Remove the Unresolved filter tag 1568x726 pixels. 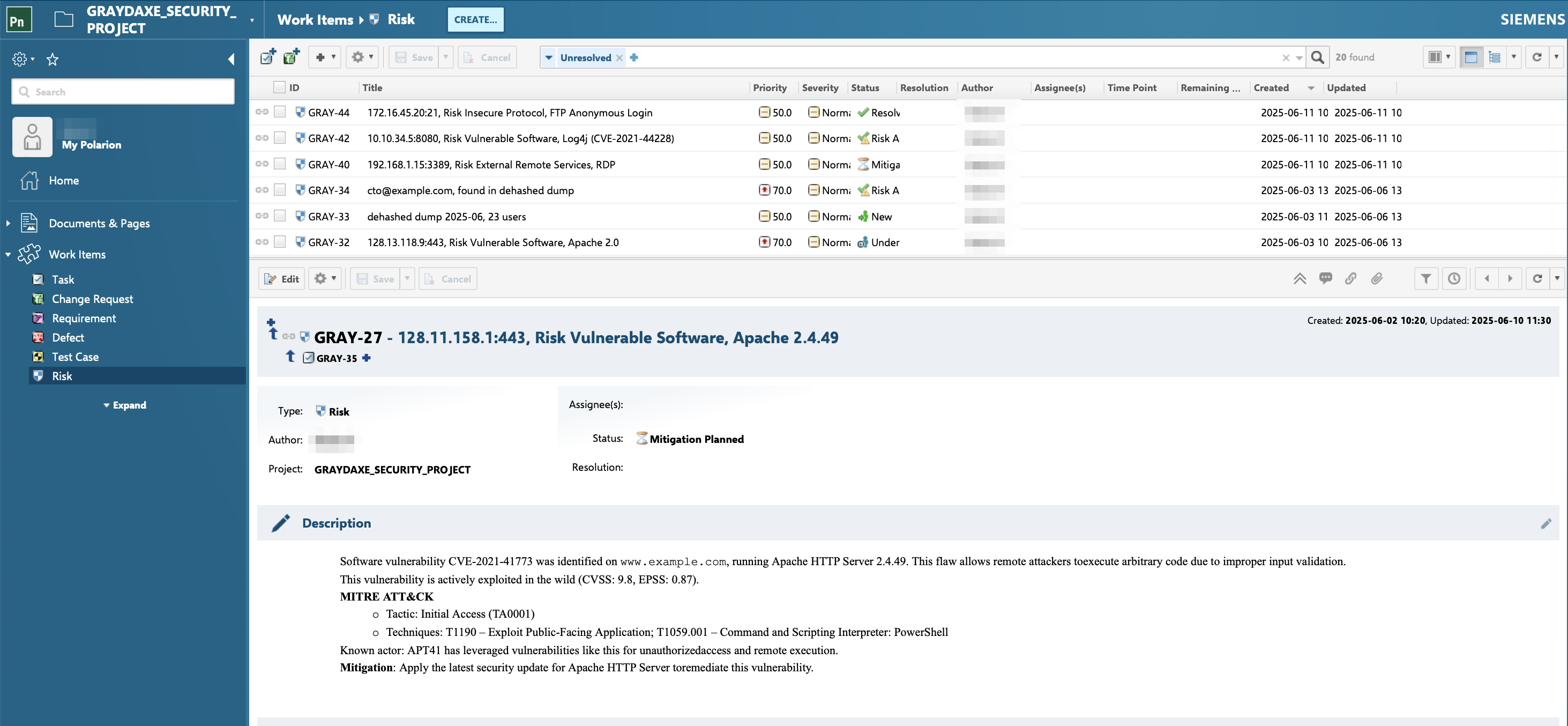(619, 58)
